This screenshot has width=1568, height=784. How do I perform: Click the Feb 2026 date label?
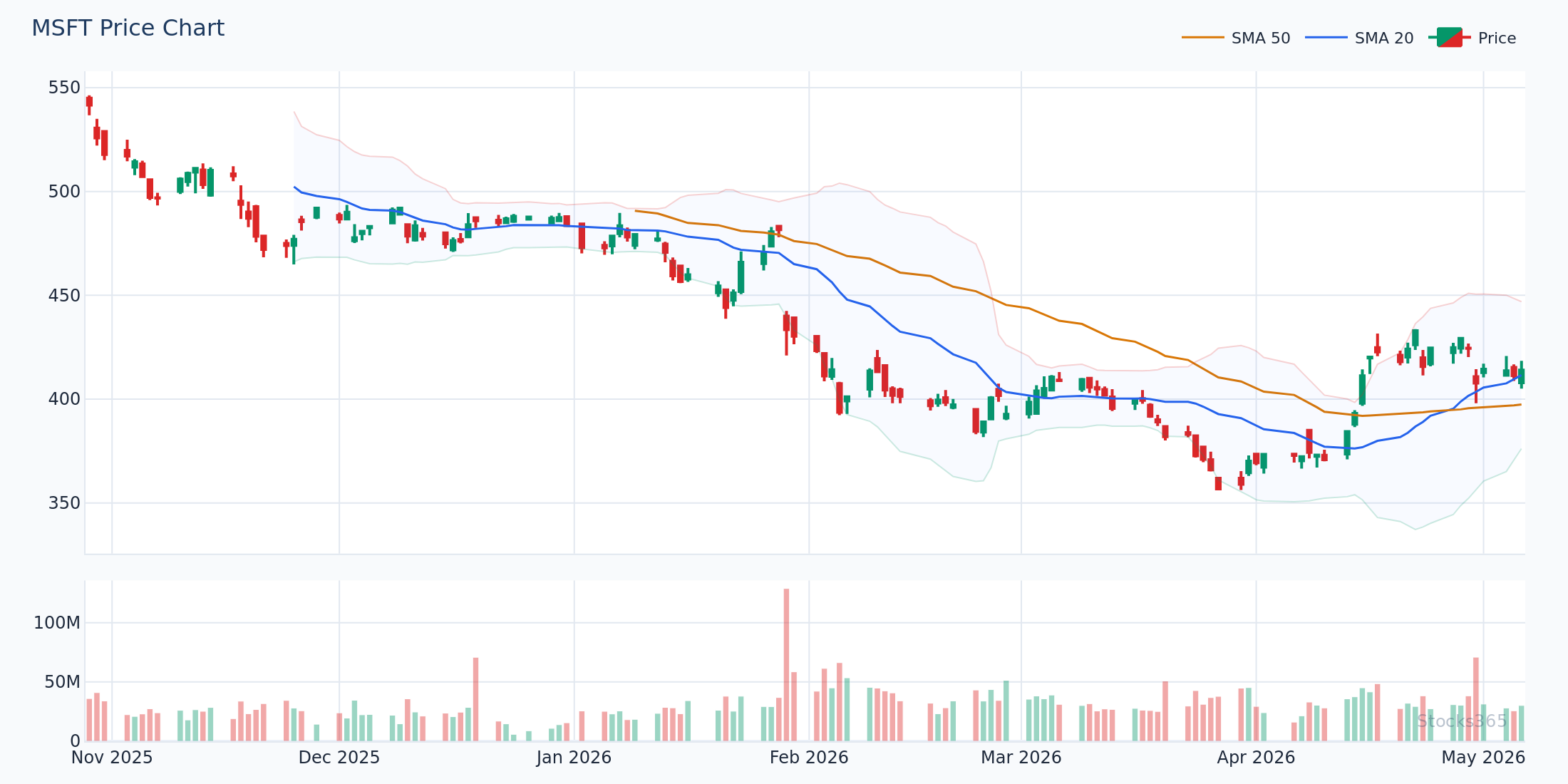809,758
